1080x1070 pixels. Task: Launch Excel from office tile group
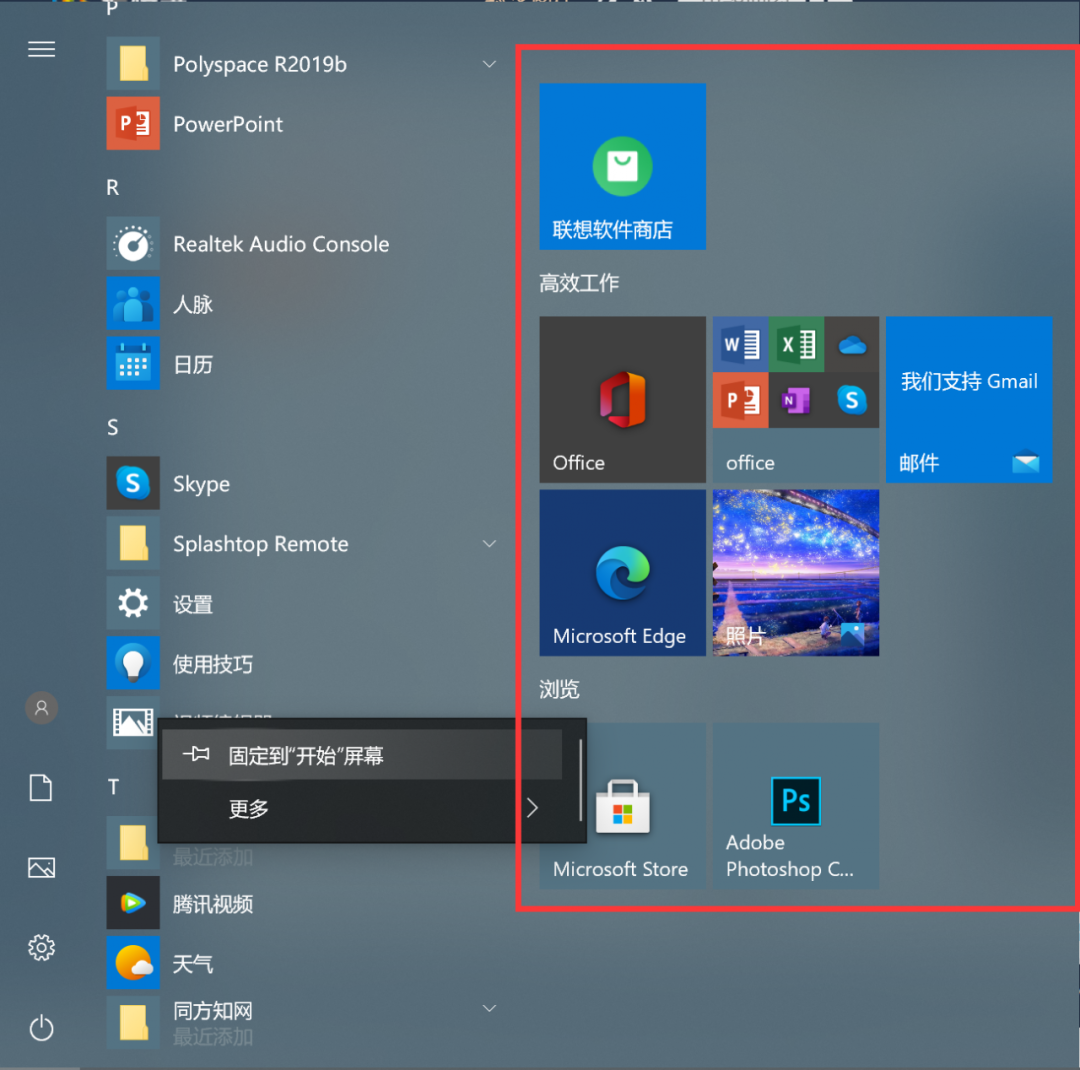point(796,344)
